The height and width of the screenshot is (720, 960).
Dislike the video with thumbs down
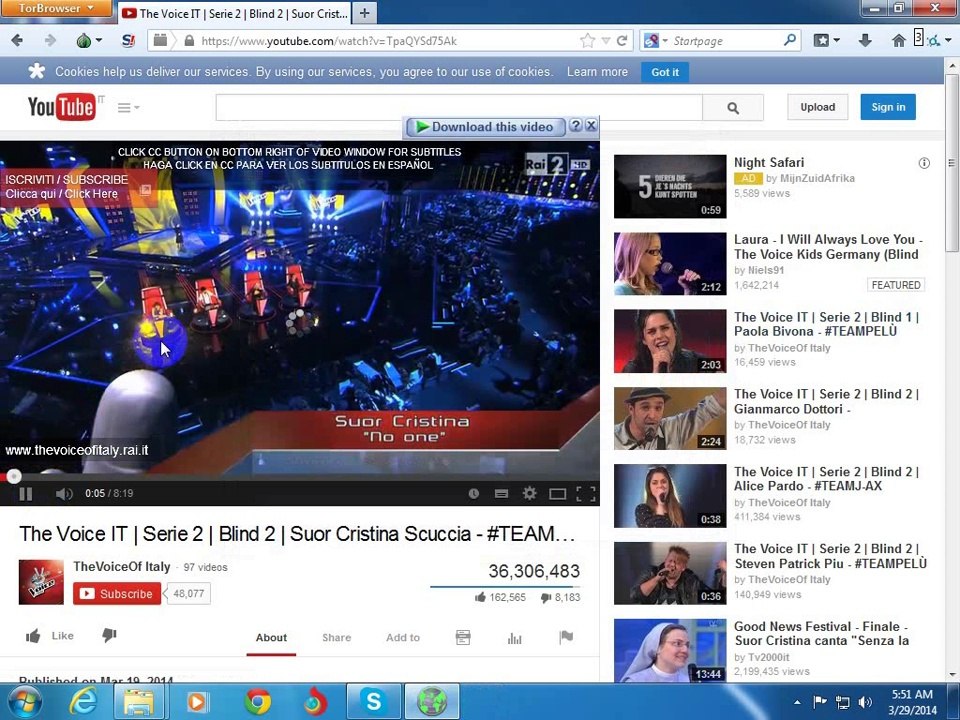pos(110,636)
